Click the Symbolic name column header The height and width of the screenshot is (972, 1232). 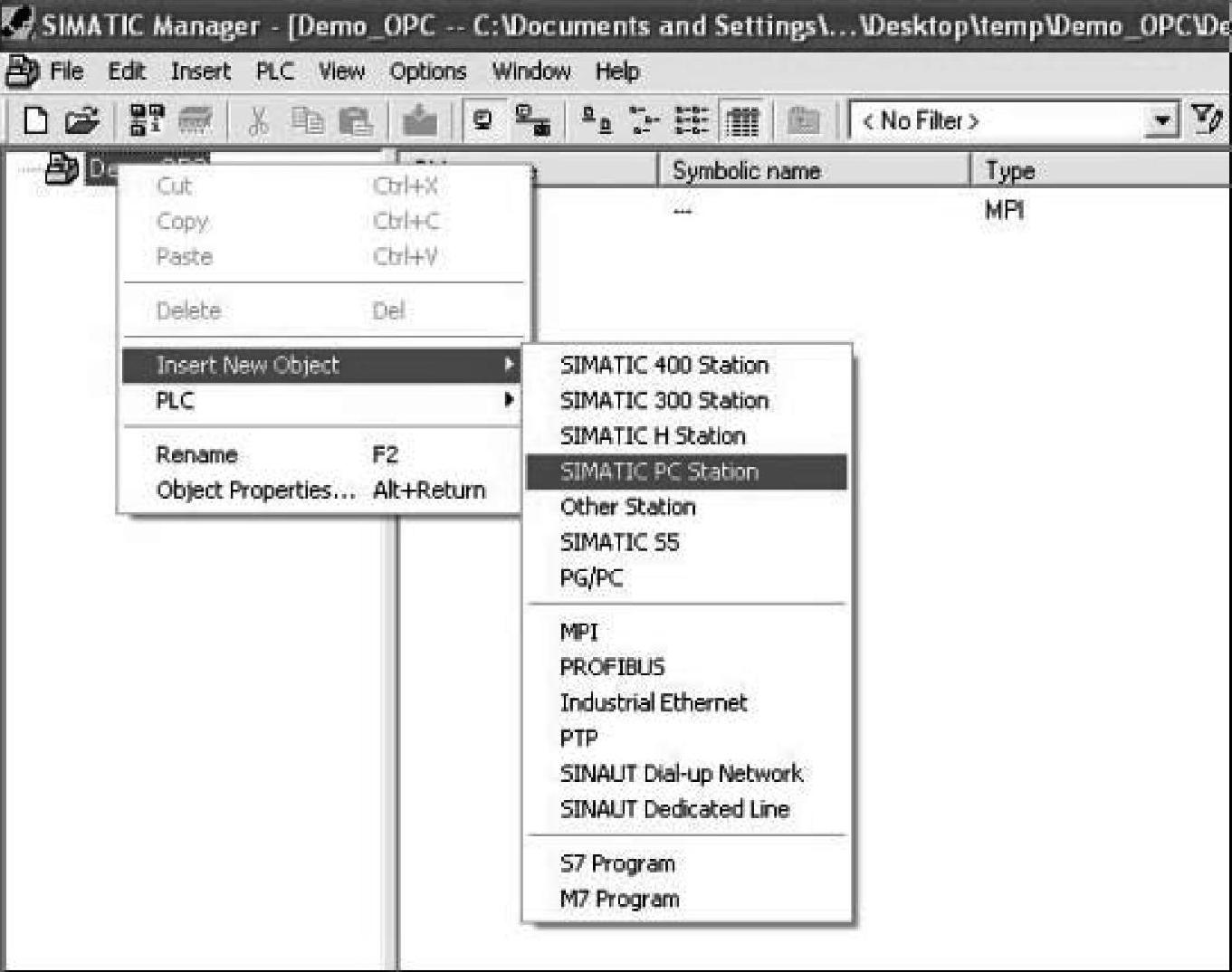click(x=814, y=170)
